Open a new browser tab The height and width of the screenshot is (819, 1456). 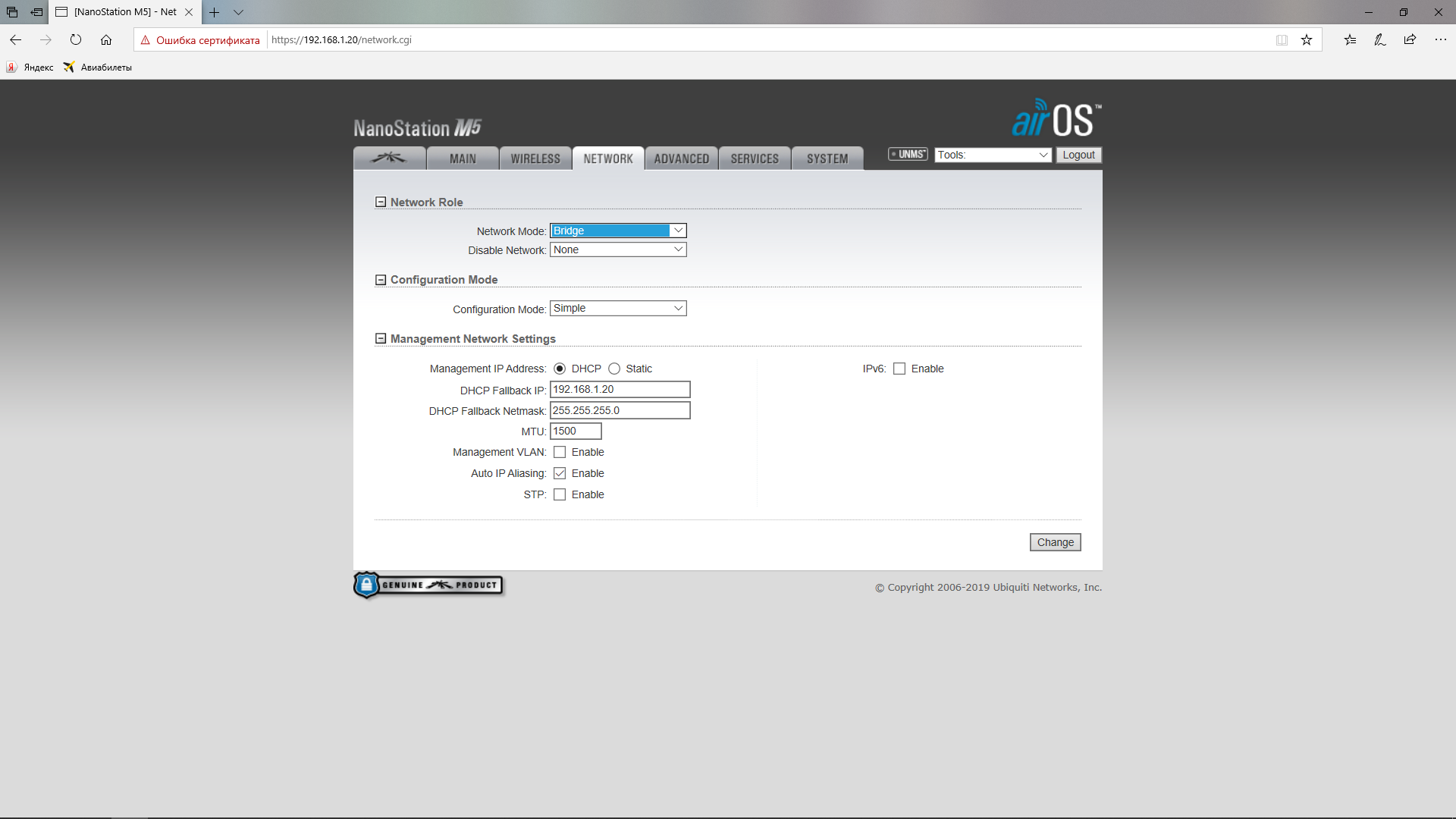click(215, 12)
